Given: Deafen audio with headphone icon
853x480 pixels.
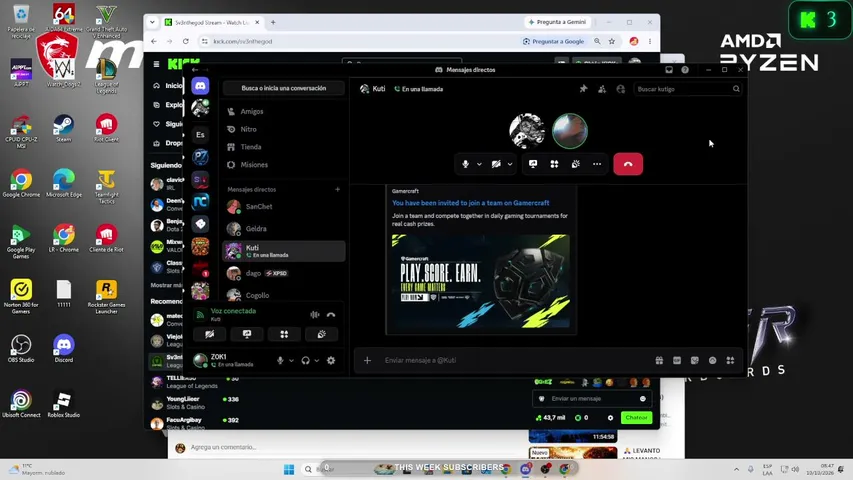Looking at the screenshot, I should click(305, 360).
